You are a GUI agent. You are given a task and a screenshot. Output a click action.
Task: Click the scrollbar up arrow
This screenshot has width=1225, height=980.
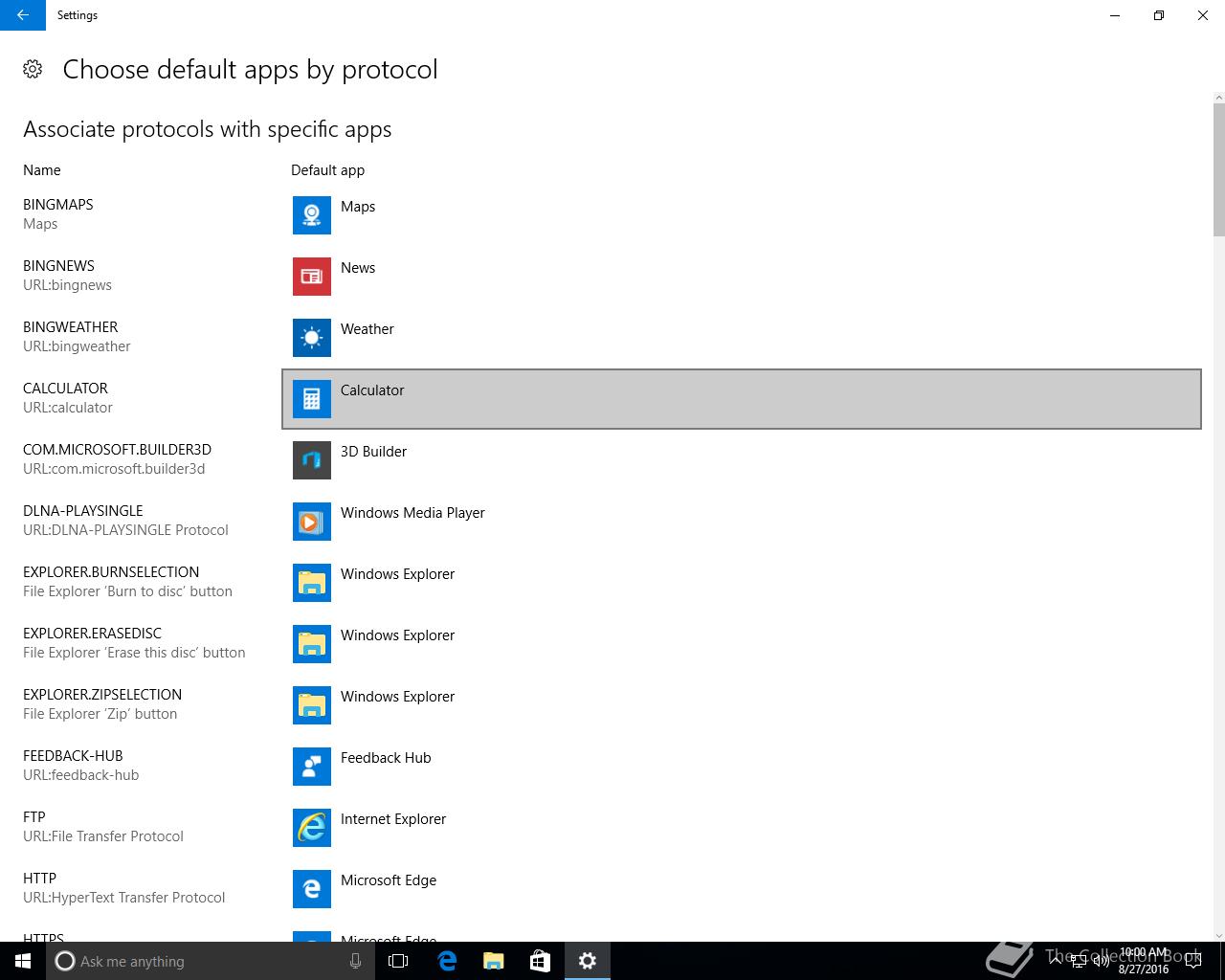coord(1218,97)
